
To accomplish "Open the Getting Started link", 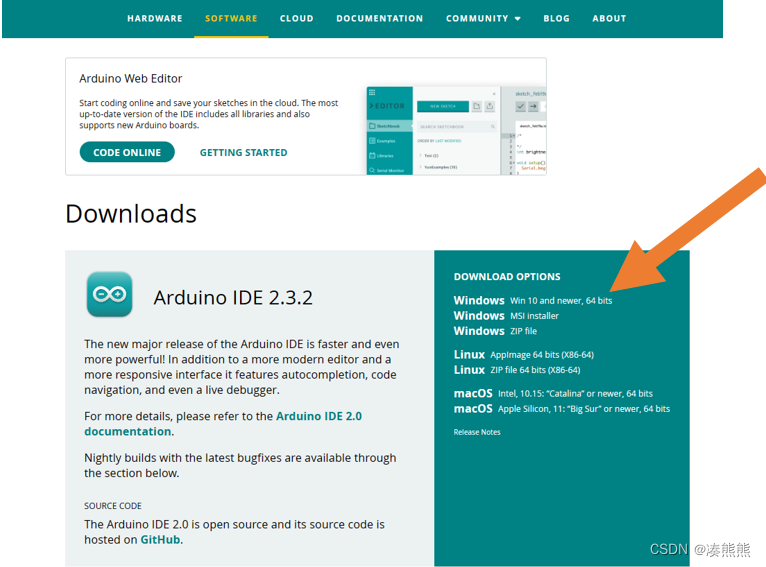I will 243,152.
